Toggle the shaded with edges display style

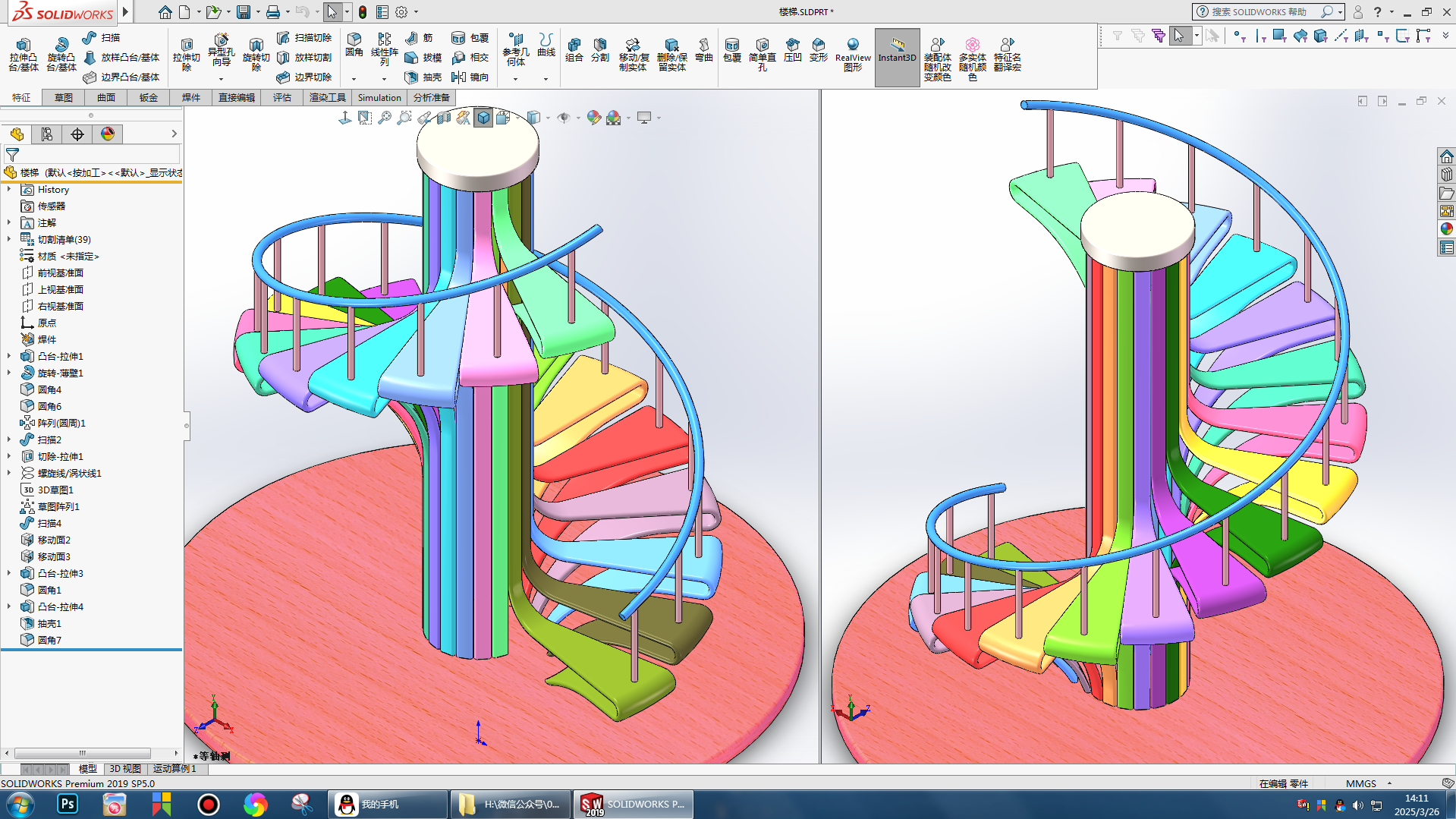tap(483, 118)
